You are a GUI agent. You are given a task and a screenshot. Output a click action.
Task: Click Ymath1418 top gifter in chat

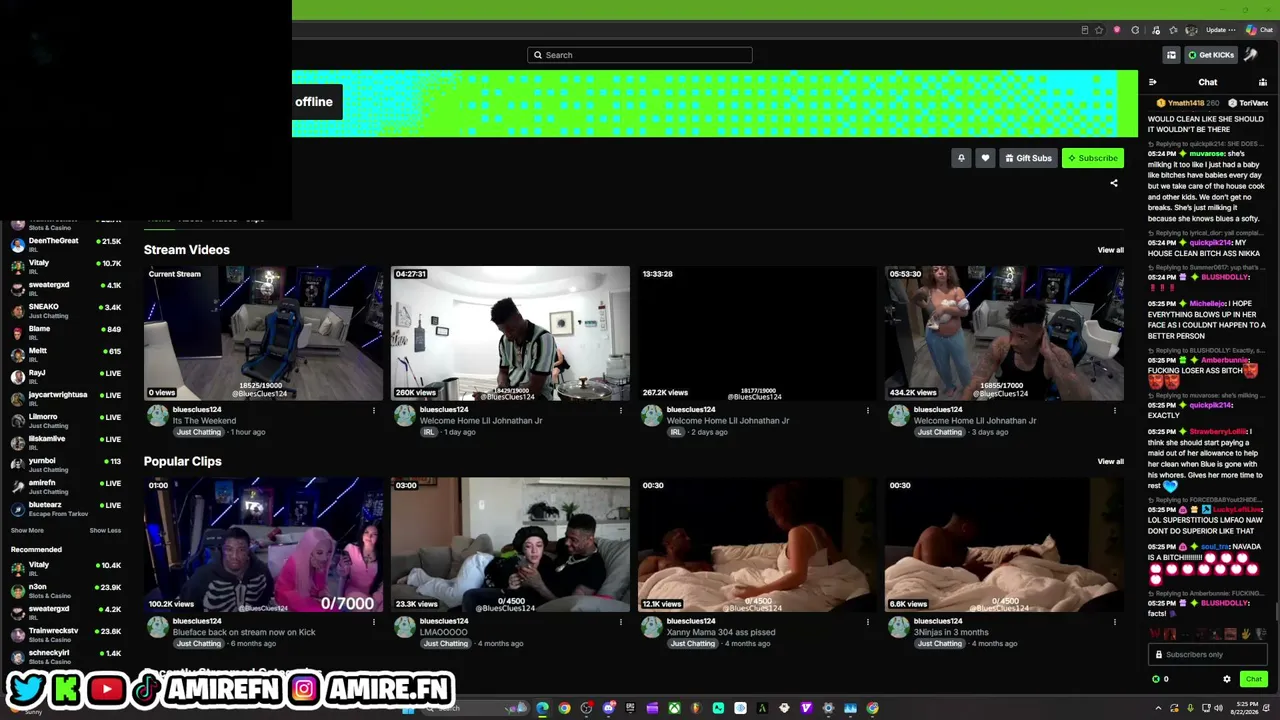1187,103
